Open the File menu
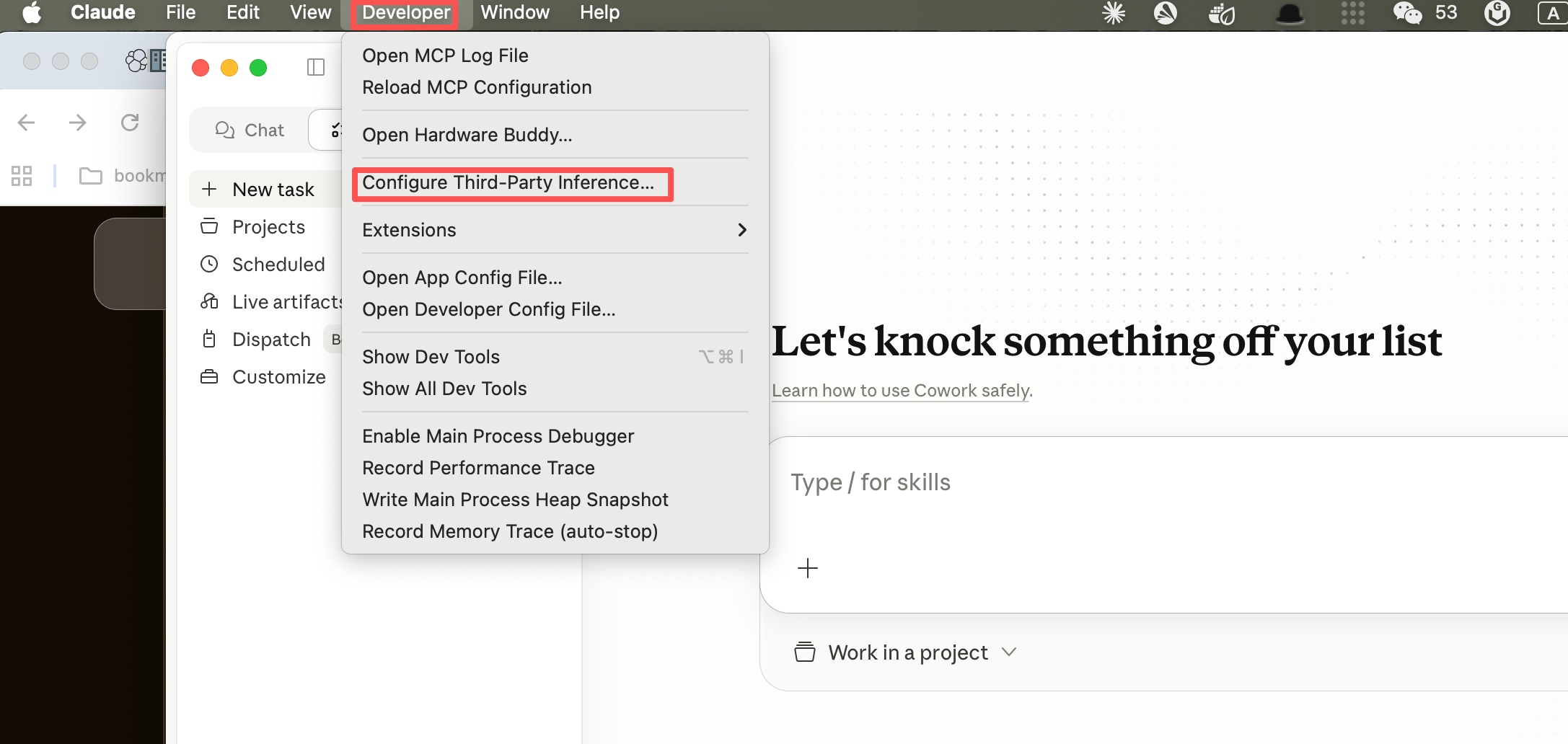The height and width of the screenshot is (744, 1568). (180, 12)
